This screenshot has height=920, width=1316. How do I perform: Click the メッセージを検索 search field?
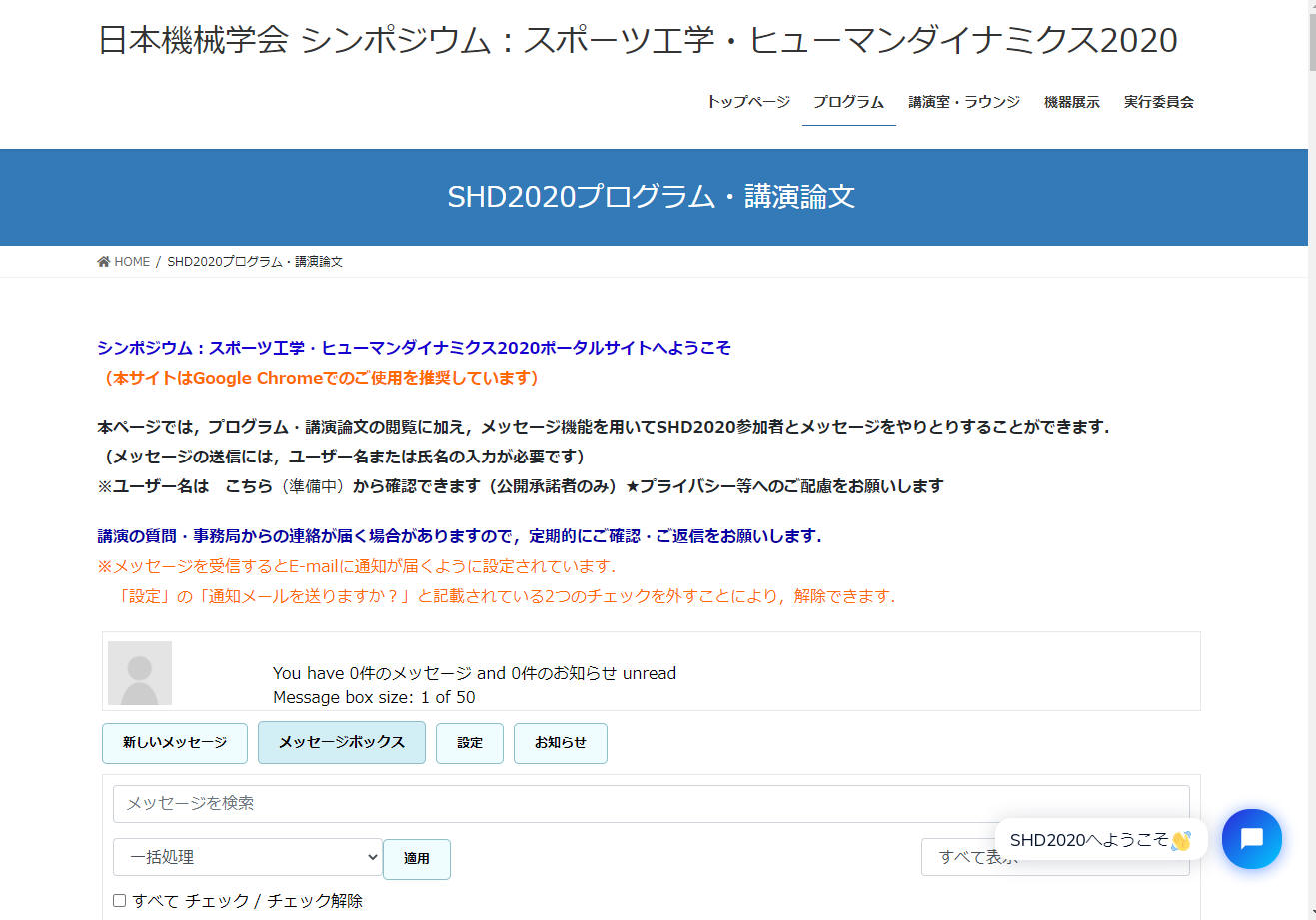pyautogui.click(x=652, y=804)
